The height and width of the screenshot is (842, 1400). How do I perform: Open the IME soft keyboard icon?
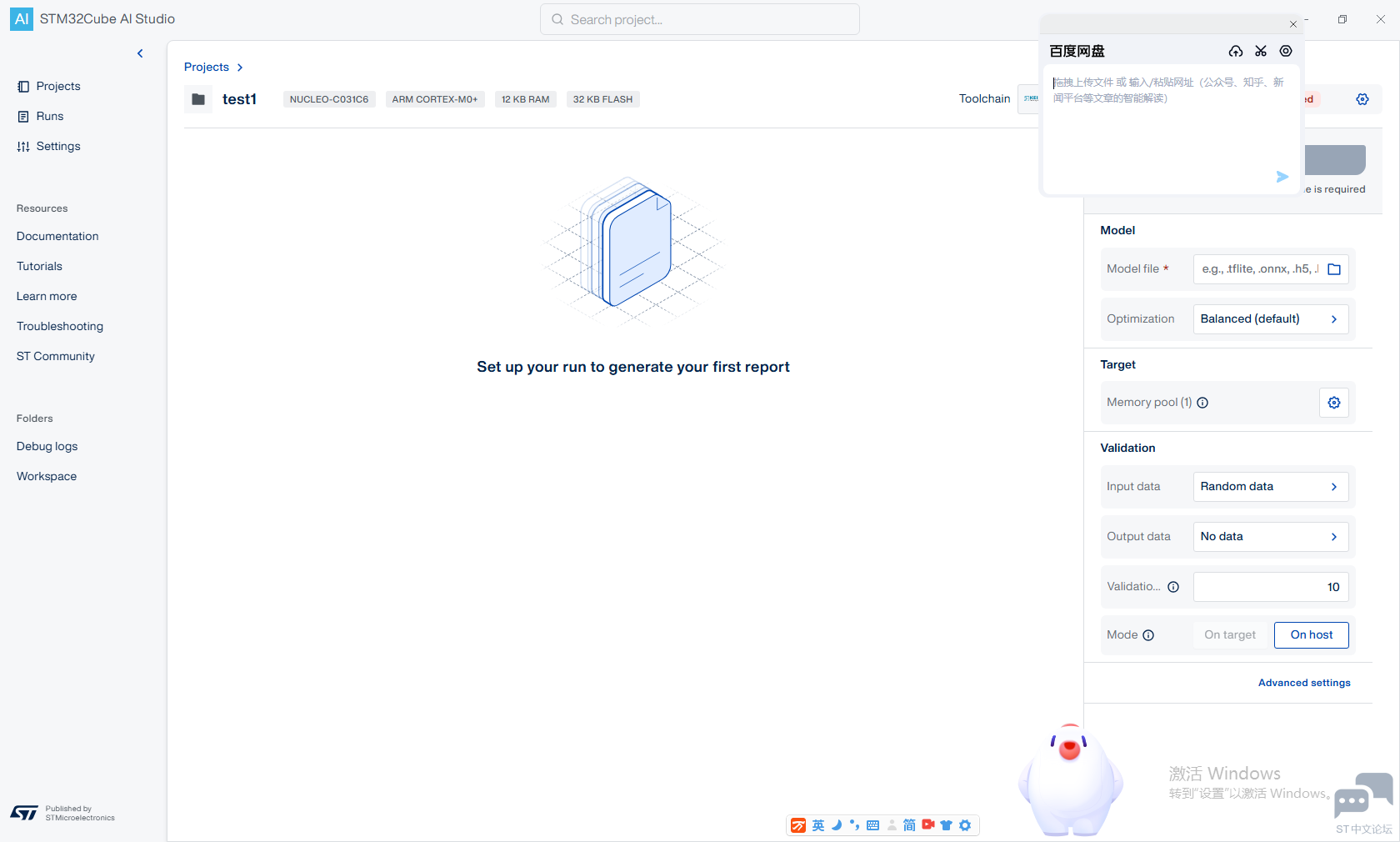click(873, 825)
